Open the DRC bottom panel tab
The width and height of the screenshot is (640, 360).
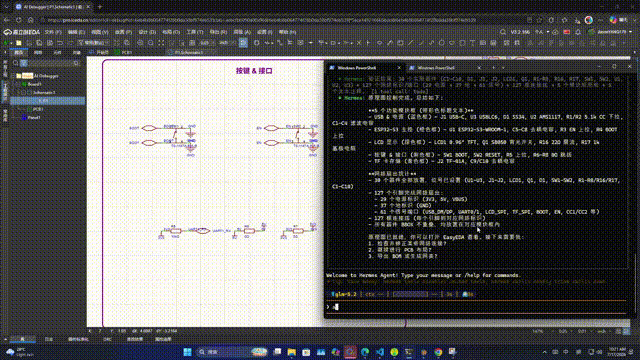[x=107, y=339]
